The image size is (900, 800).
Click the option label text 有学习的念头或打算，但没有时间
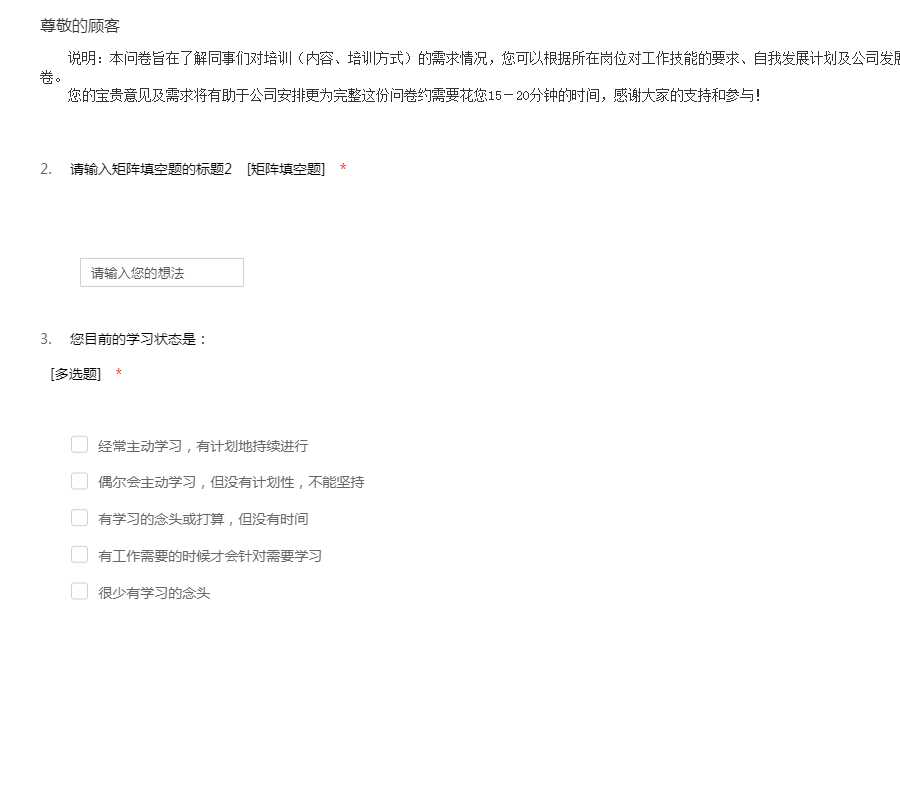pyautogui.click(x=203, y=519)
